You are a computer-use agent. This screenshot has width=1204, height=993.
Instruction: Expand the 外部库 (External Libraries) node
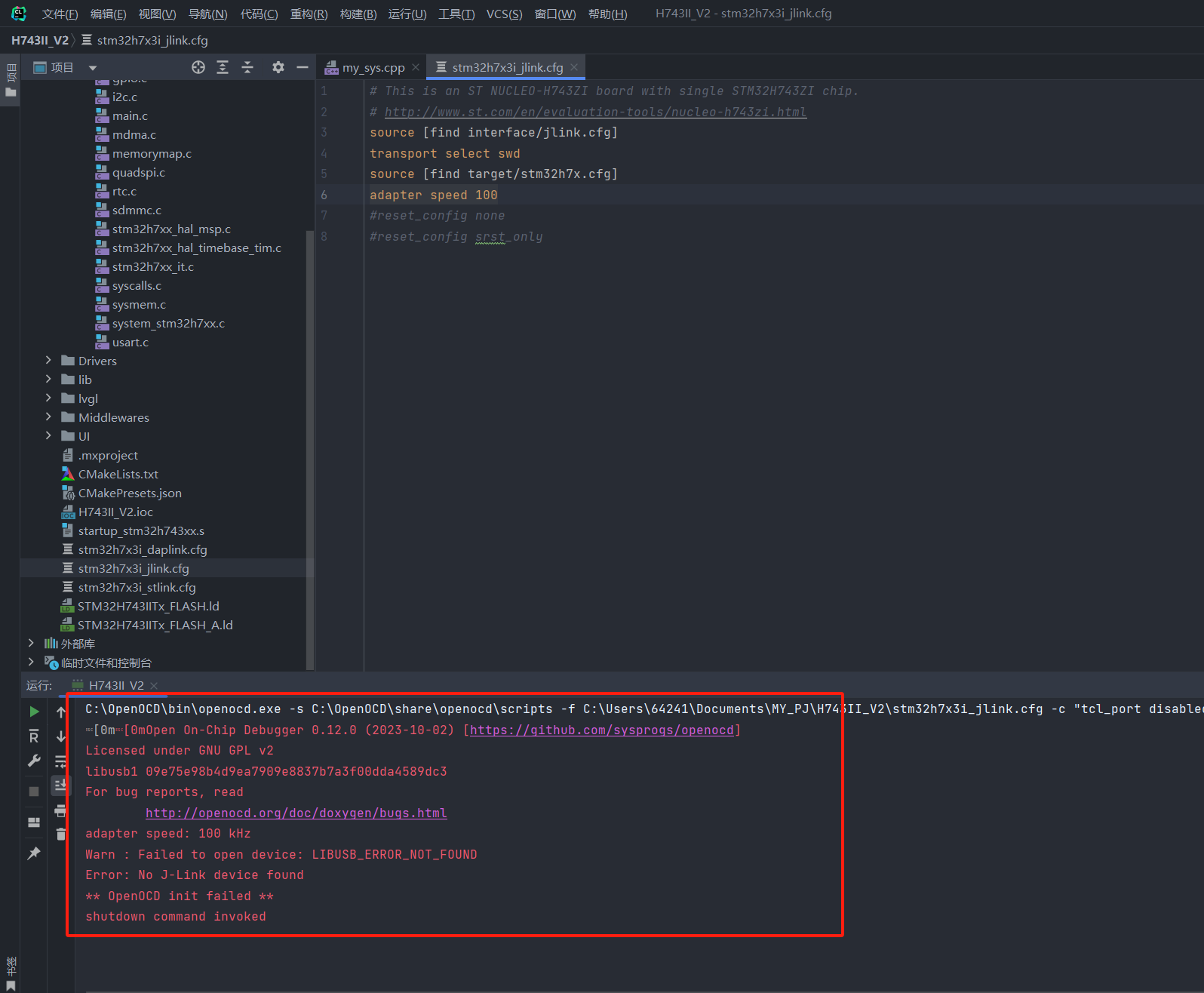coord(31,644)
